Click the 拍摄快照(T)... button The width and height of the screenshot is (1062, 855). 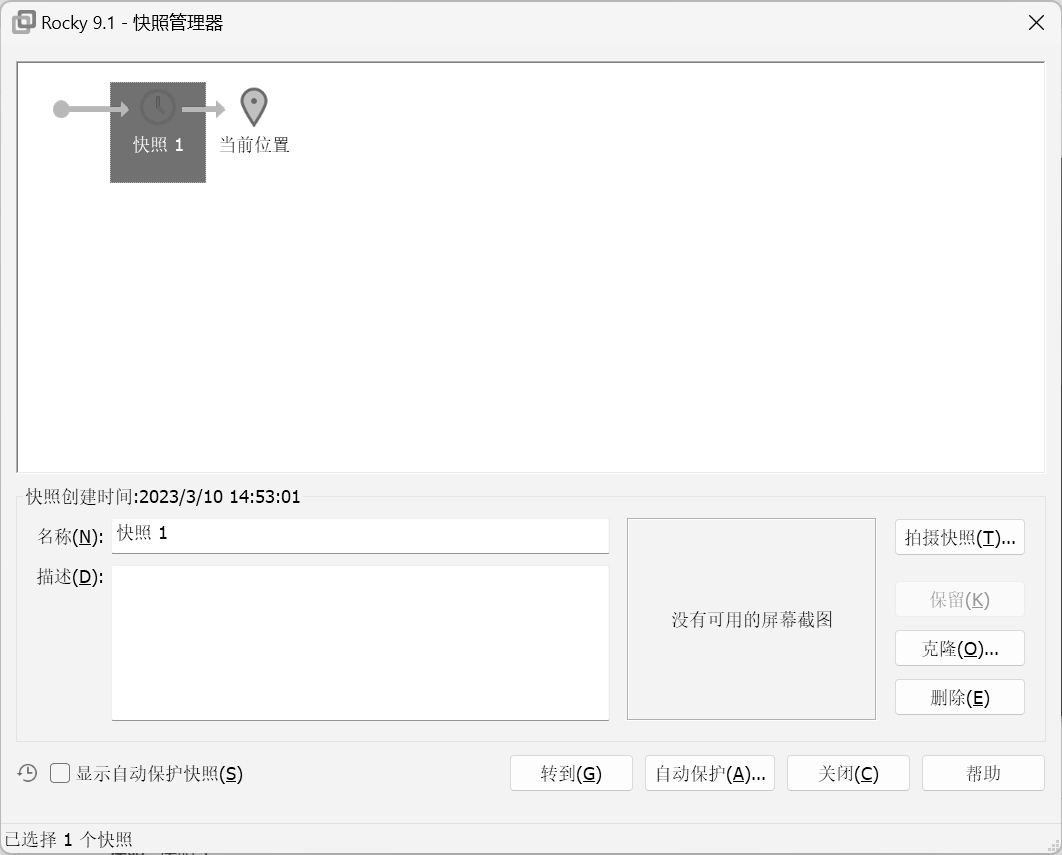(959, 537)
